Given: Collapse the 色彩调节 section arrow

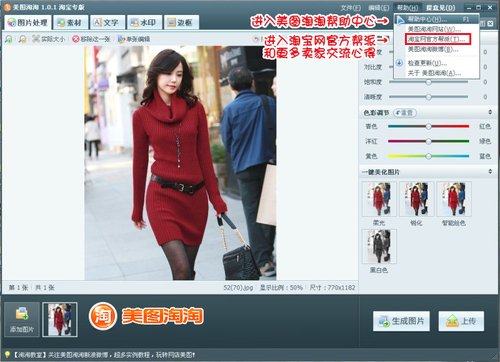Looking at the screenshot, I should (490, 112).
